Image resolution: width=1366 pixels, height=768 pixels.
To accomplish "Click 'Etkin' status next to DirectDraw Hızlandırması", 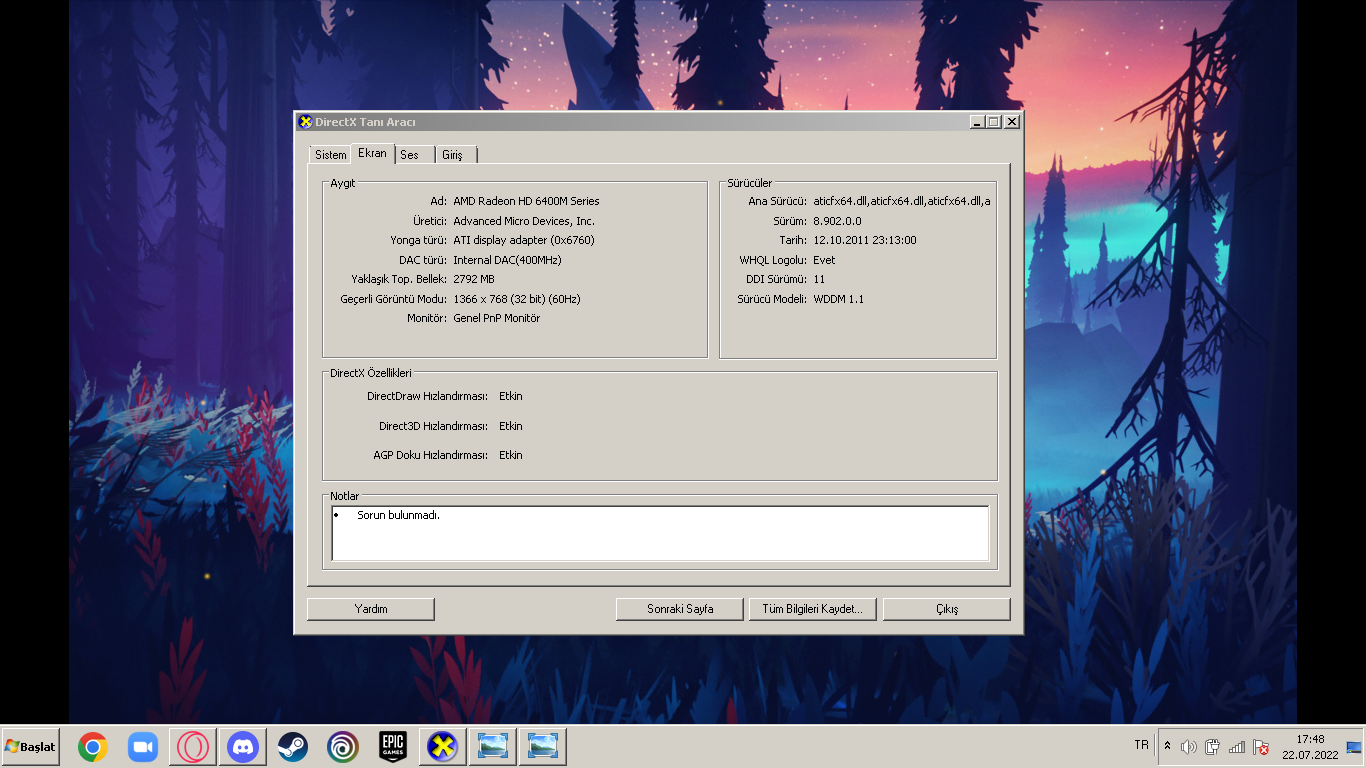I will tap(511, 396).
